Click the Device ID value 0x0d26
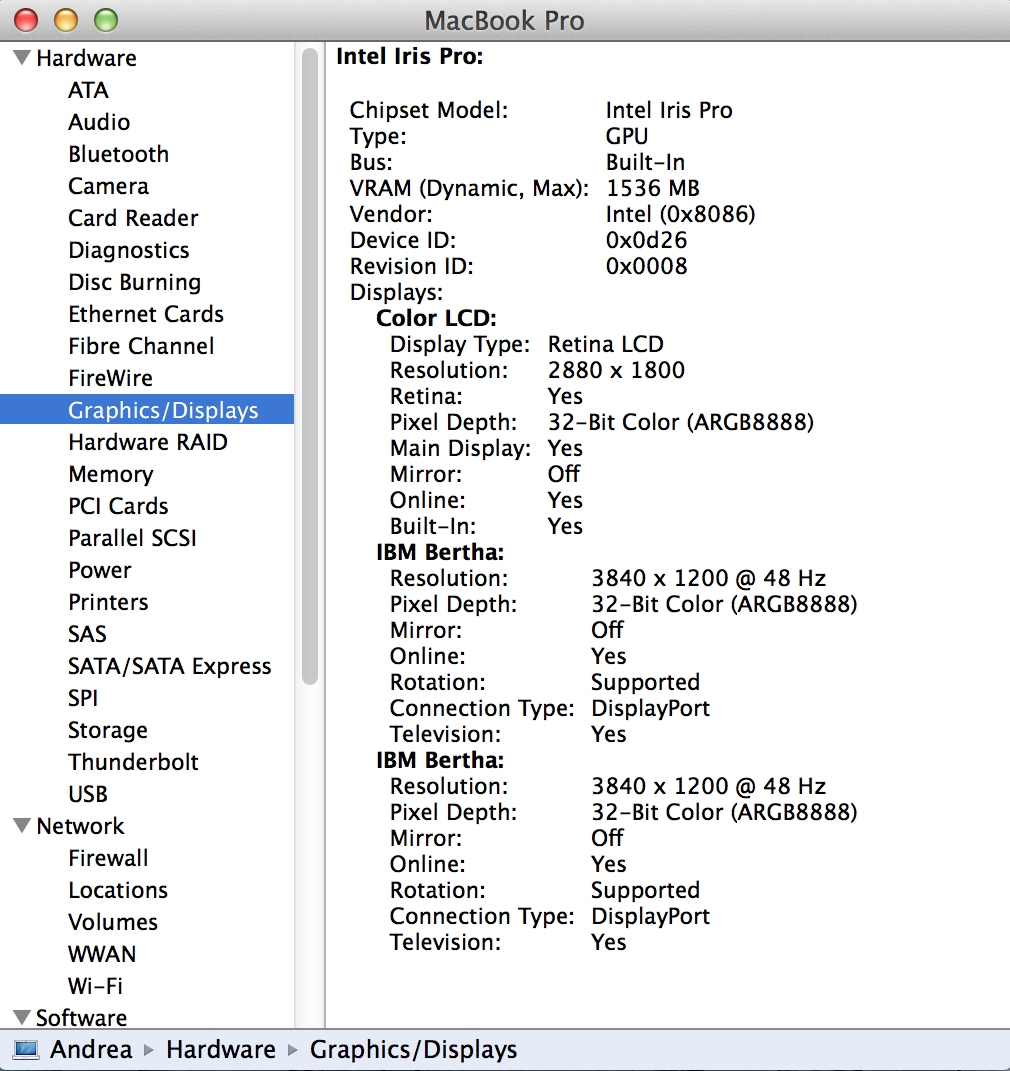The image size is (1010, 1071). click(647, 240)
